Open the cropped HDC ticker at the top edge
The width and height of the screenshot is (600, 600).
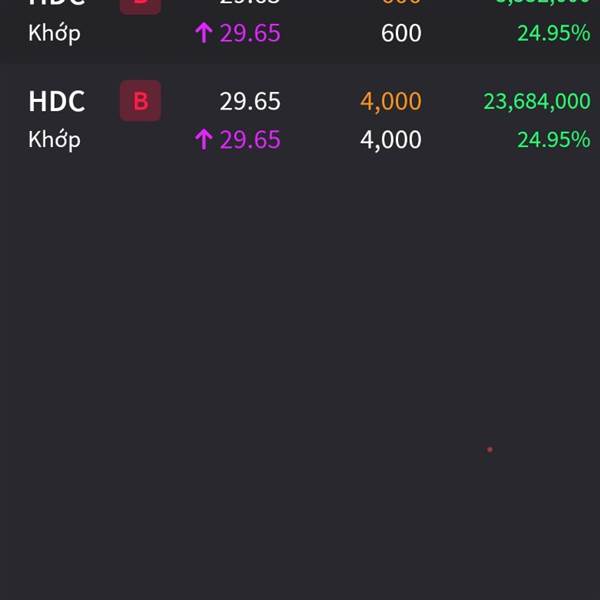(57, 3)
